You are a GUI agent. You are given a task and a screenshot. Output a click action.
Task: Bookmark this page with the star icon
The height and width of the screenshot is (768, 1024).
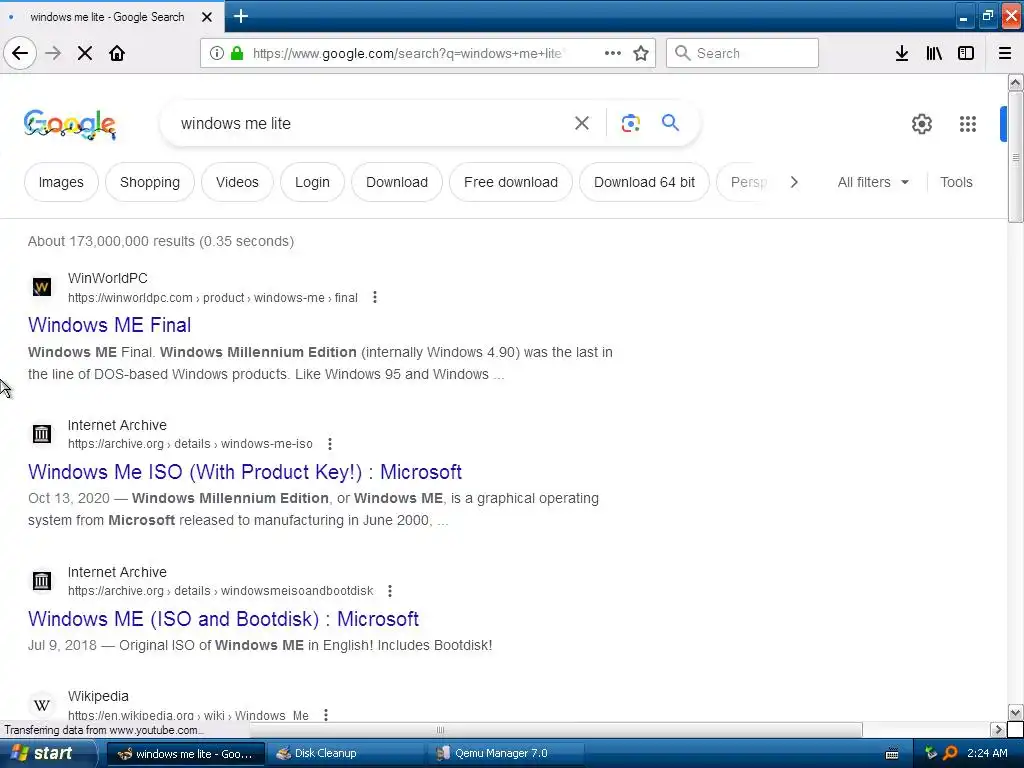point(641,53)
